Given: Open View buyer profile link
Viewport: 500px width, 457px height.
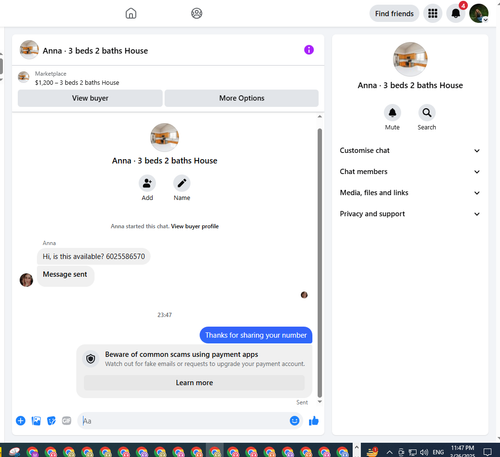Looking at the screenshot, I should (x=195, y=226).
